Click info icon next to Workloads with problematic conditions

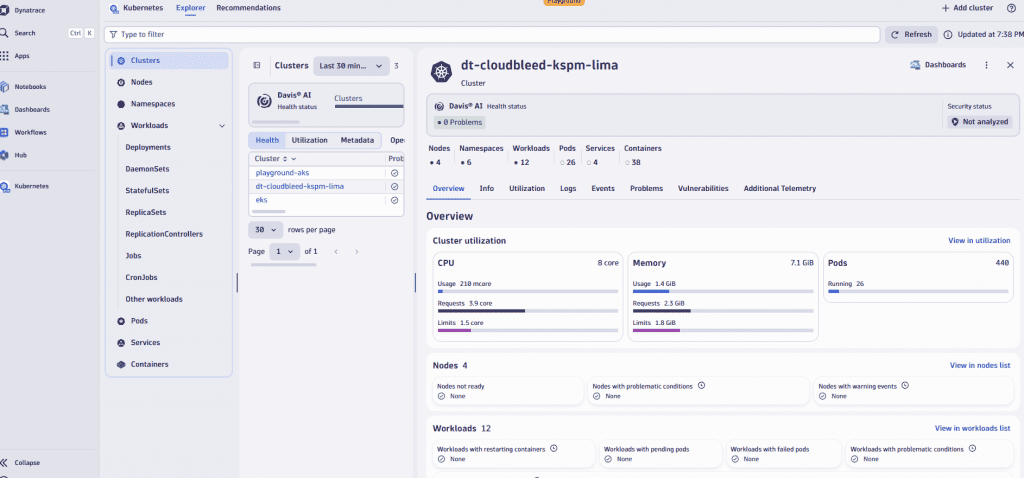click(972, 449)
